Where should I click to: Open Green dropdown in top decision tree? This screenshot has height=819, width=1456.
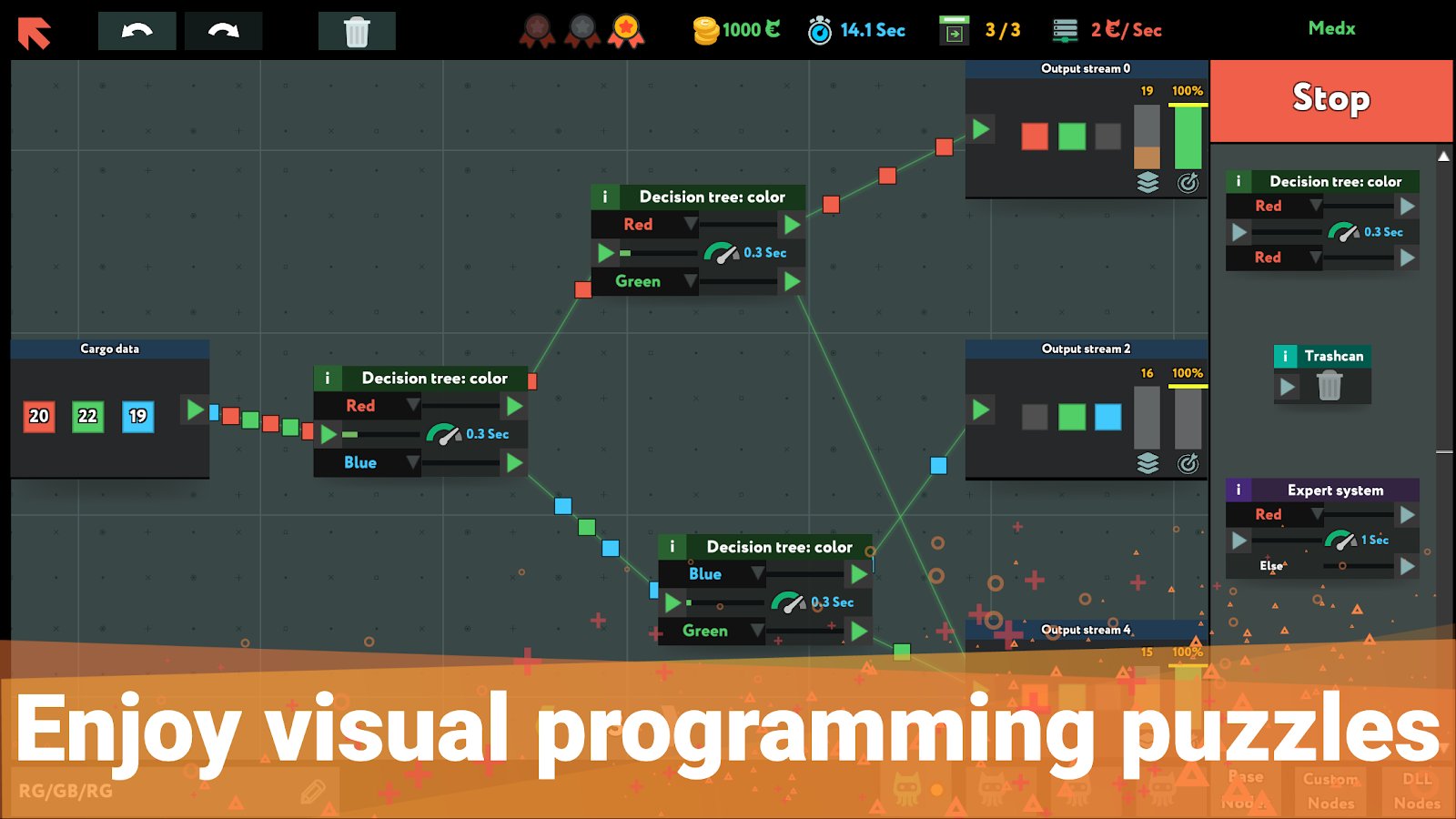coord(690,281)
